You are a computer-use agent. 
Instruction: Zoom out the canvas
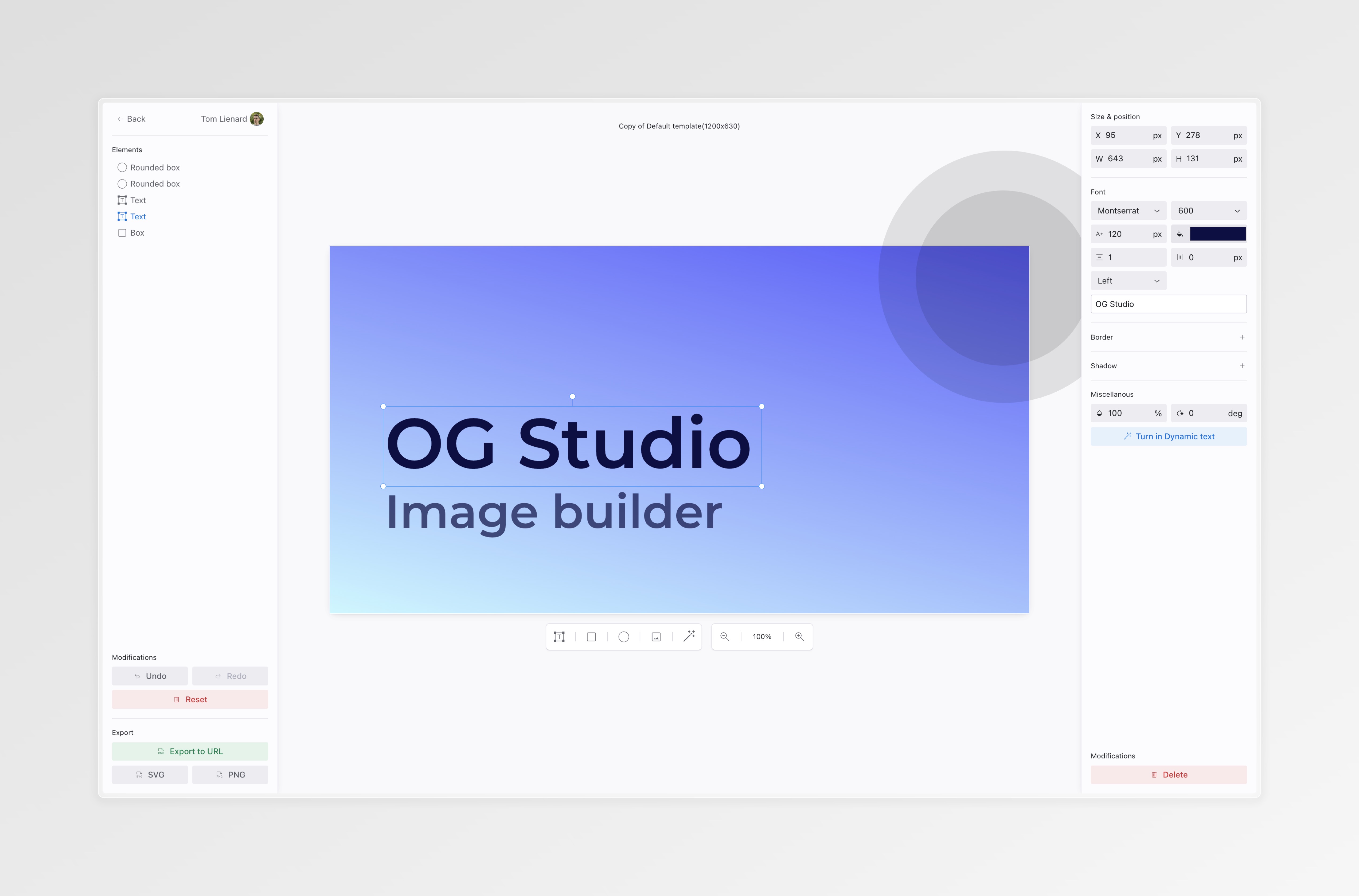pyautogui.click(x=724, y=637)
